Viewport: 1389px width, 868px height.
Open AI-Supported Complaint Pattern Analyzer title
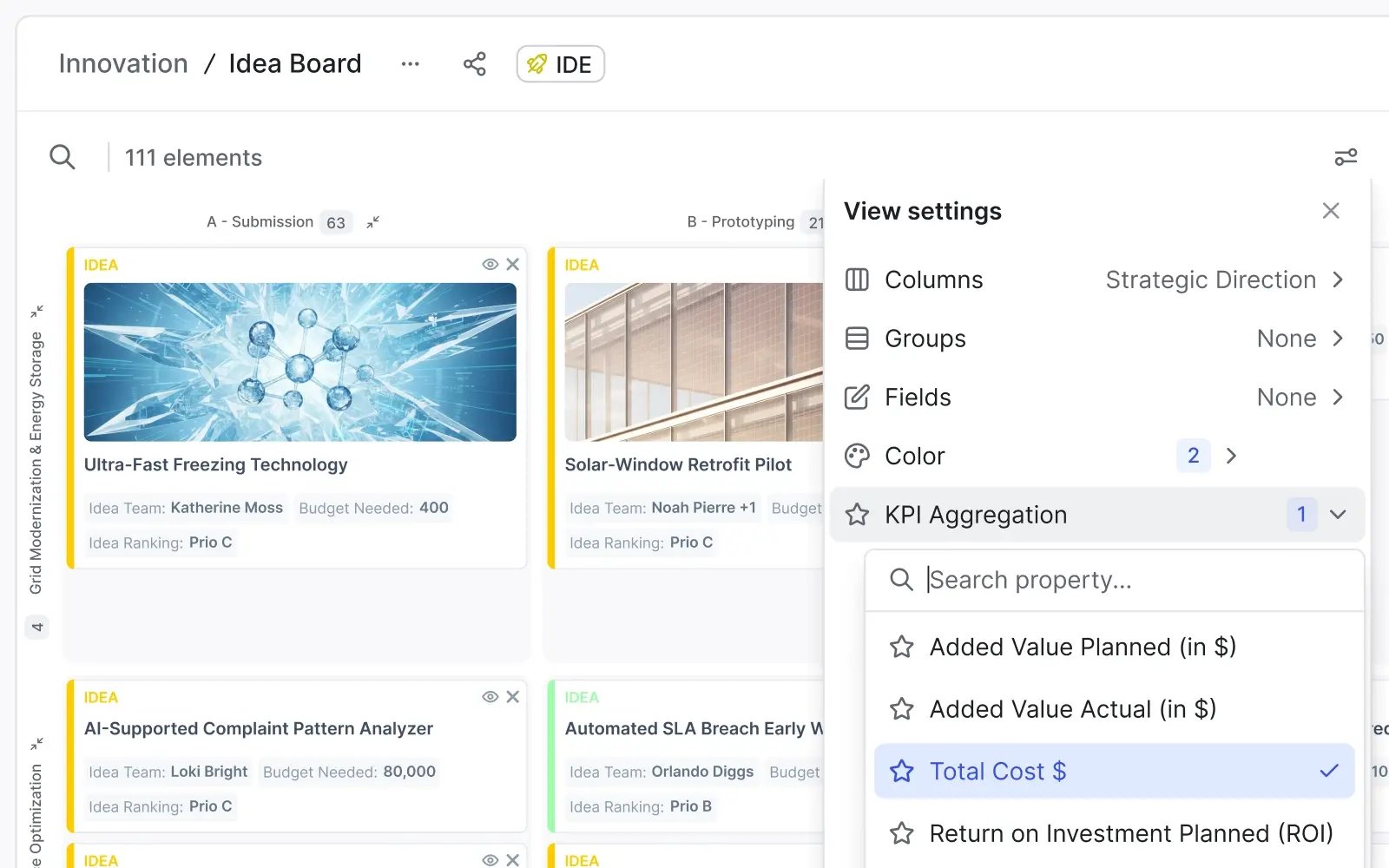click(x=259, y=728)
